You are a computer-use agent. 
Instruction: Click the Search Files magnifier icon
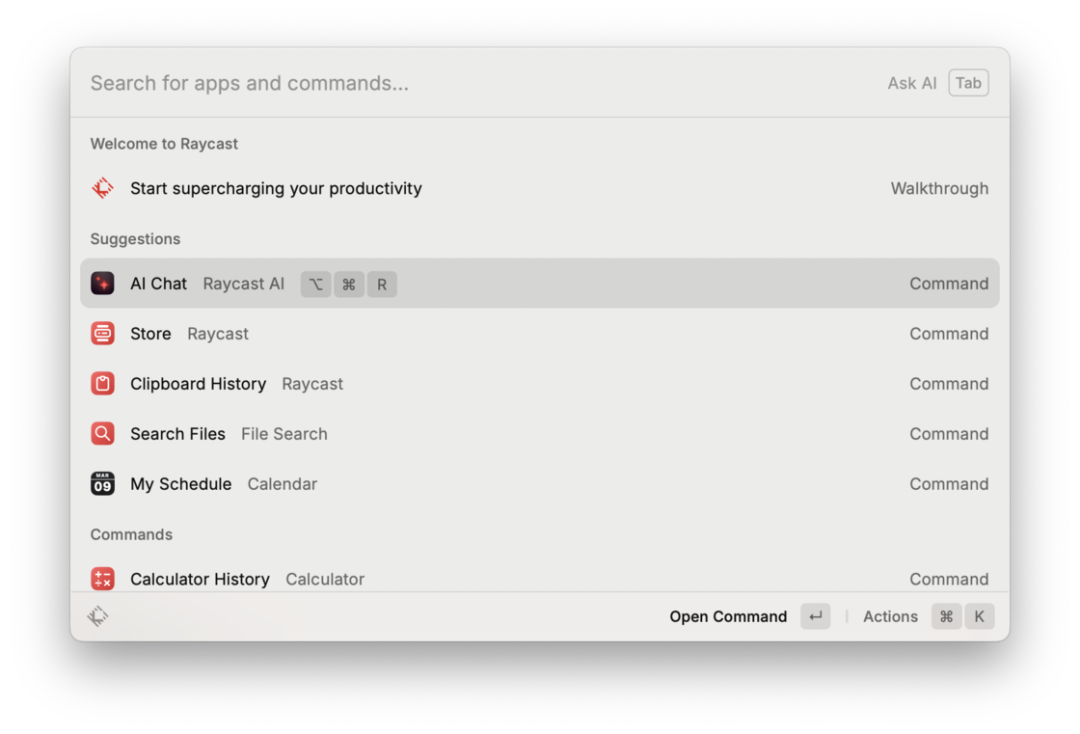[103, 434]
